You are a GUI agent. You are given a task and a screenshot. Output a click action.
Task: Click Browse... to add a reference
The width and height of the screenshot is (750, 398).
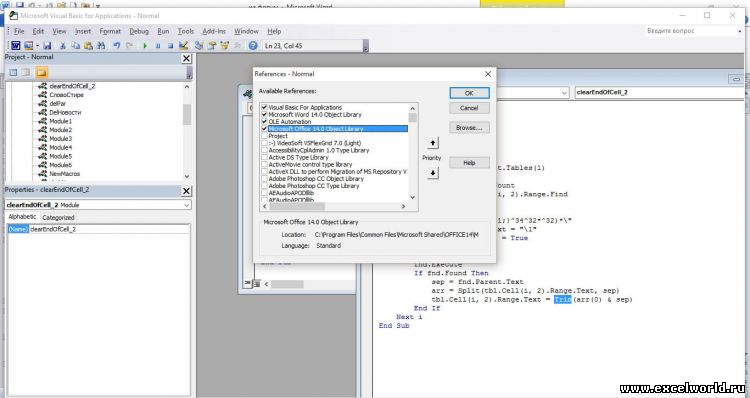[x=469, y=128]
